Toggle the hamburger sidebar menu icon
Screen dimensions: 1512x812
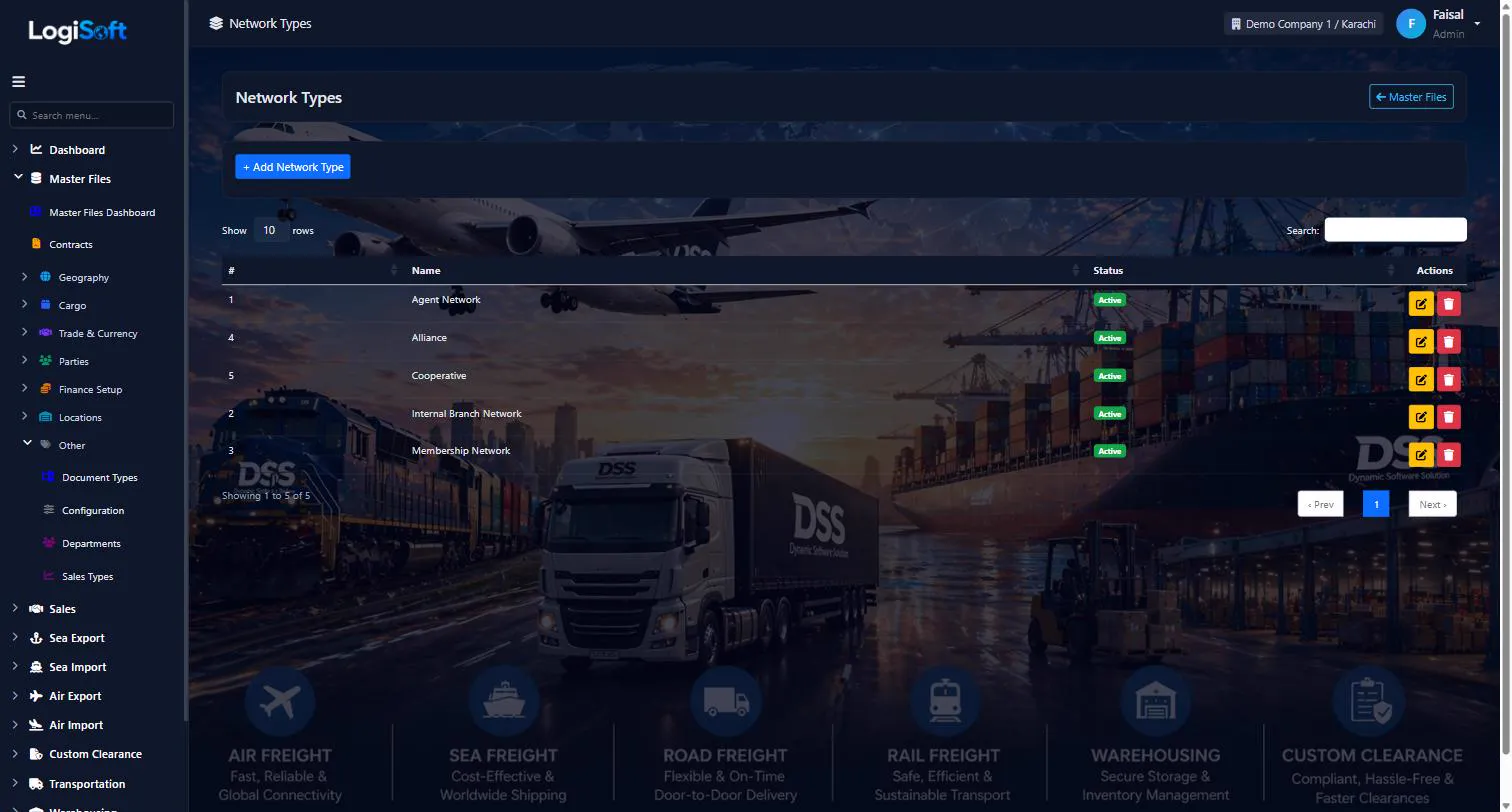tap(18, 82)
